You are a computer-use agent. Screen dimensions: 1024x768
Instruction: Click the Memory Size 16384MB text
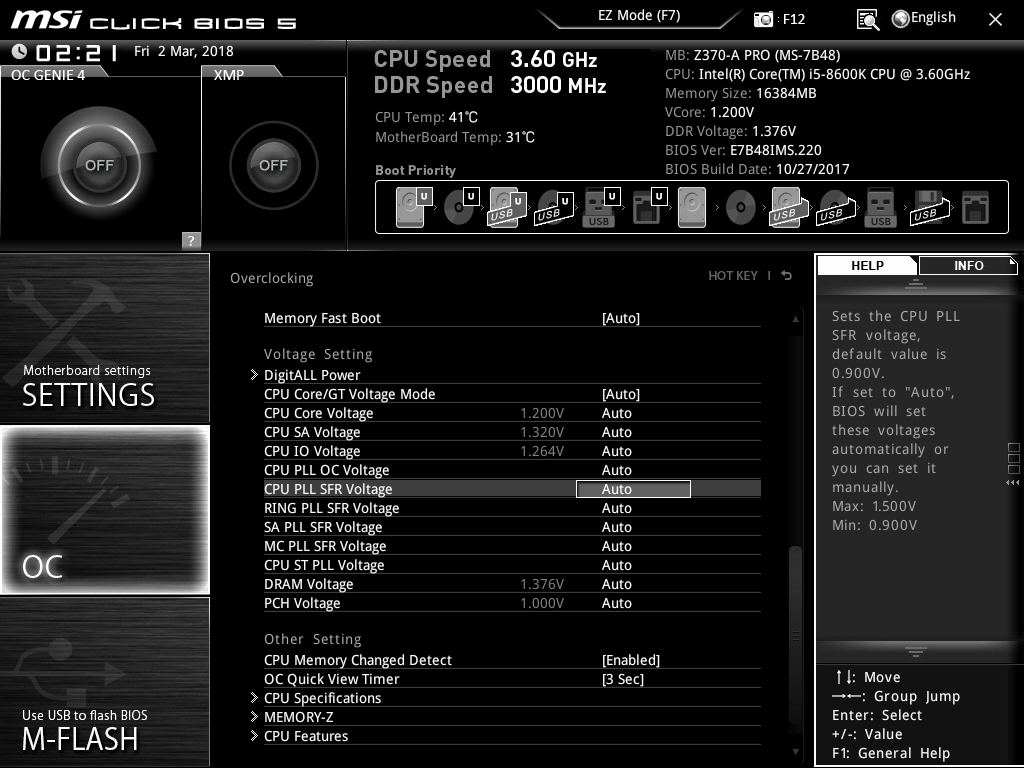click(741, 93)
